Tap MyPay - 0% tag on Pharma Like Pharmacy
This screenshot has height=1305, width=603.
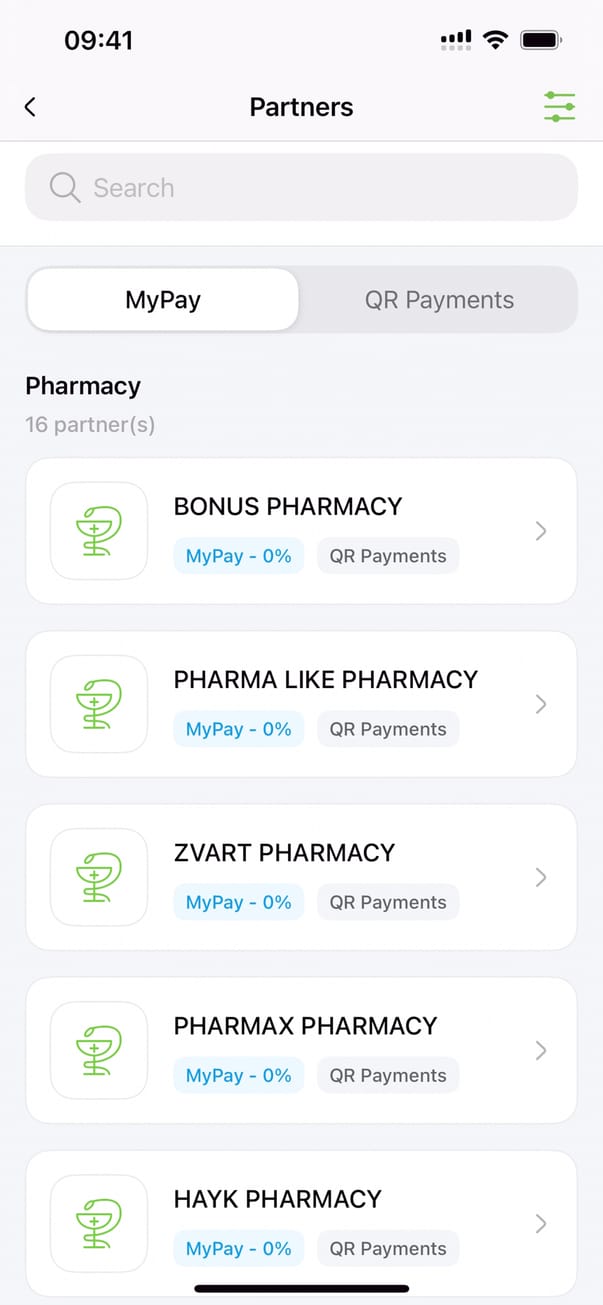[238, 729]
